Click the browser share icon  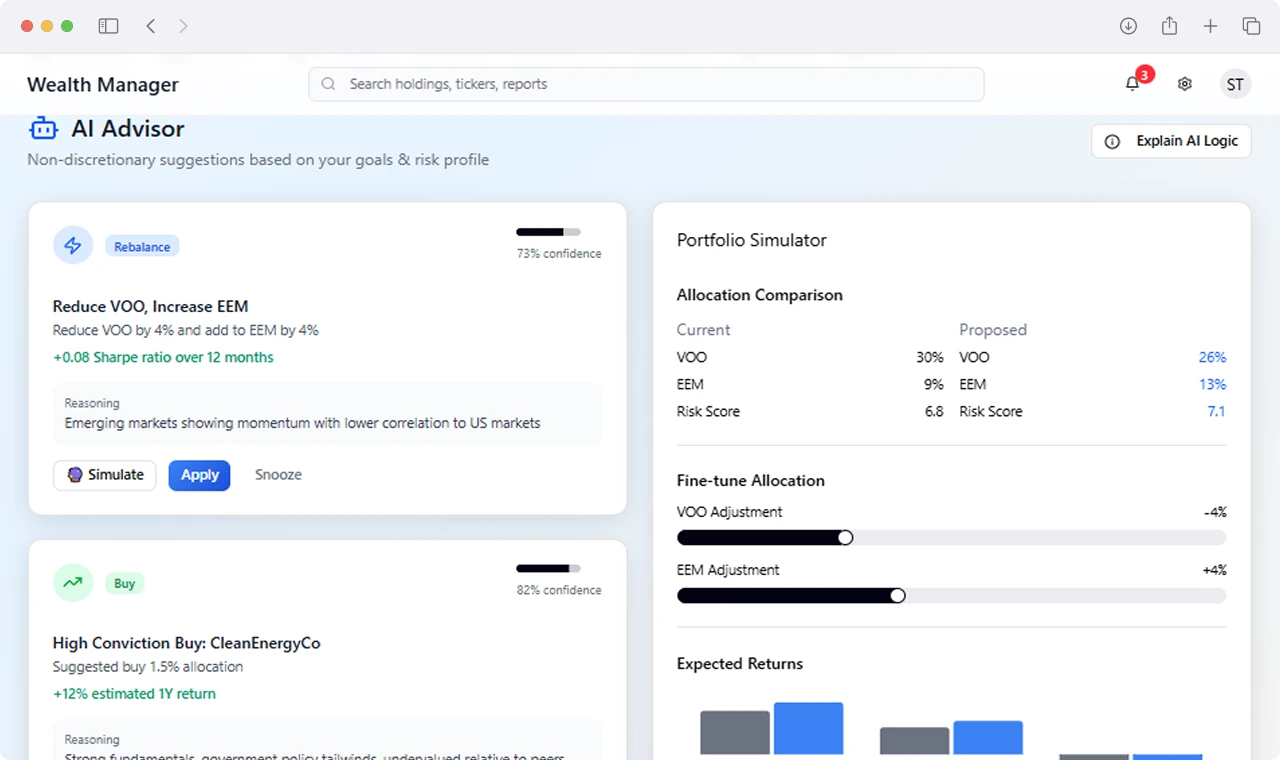coord(1169,26)
